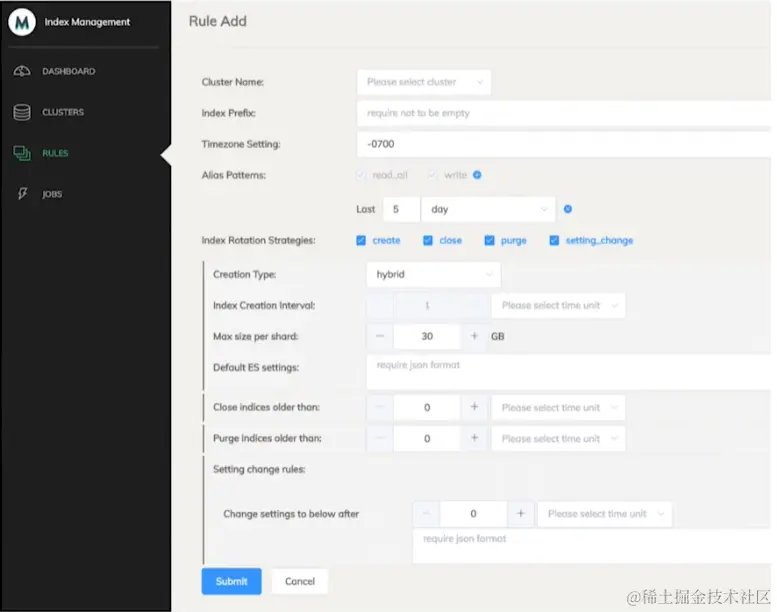The image size is (777, 612).
Task: Cancel adding the rule
Action: pyautogui.click(x=300, y=581)
